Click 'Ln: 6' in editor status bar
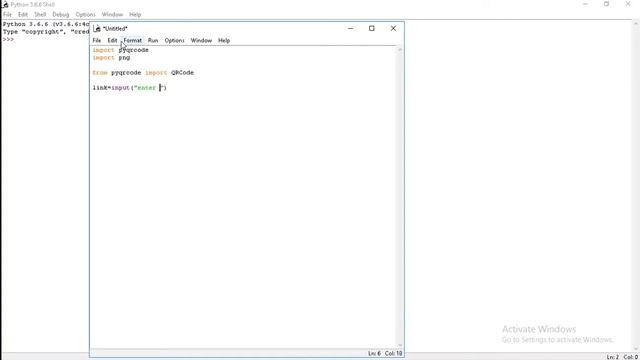The image size is (640, 360). [x=374, y=353]
